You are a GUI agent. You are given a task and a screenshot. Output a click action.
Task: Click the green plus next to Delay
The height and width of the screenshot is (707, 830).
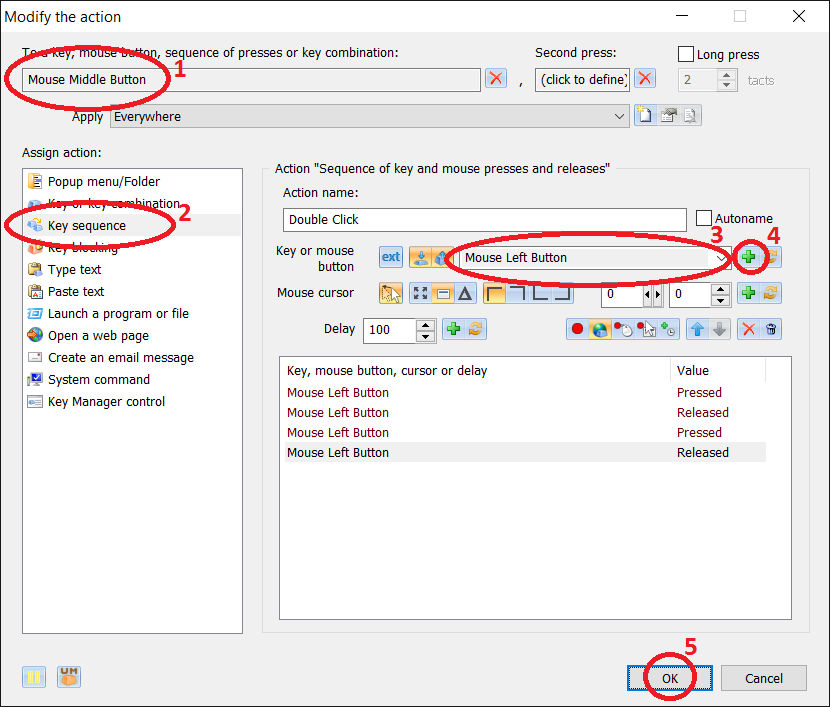click(x=453, y=329)
